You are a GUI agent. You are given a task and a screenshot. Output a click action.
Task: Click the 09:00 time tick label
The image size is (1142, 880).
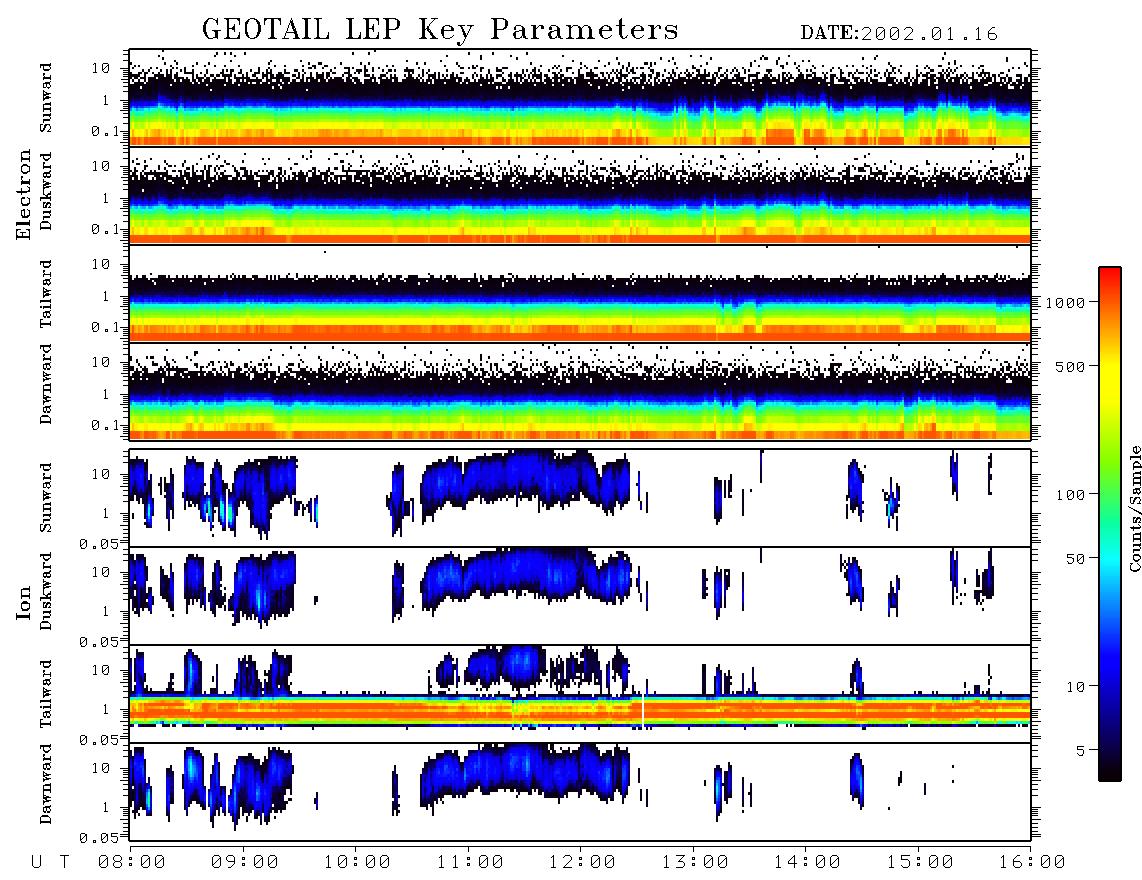tap(245, 863)
